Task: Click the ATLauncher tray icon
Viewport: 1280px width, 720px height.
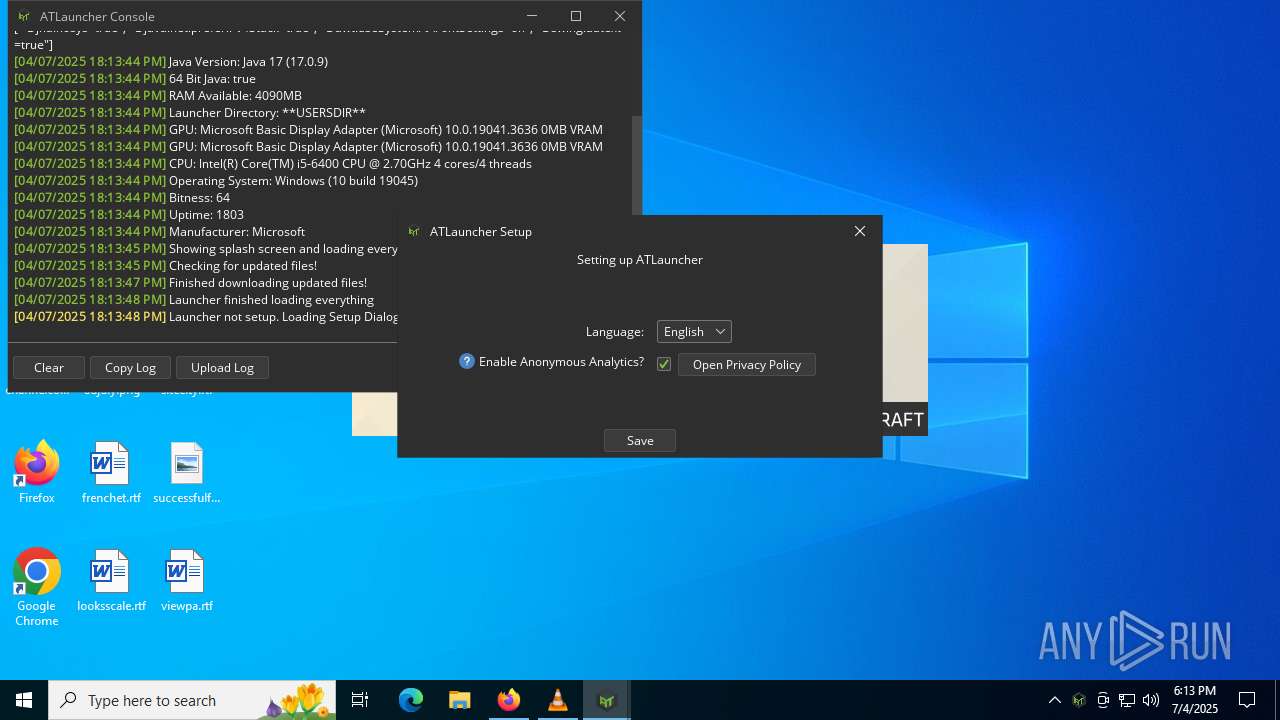Action: (x=1079, y=700)
